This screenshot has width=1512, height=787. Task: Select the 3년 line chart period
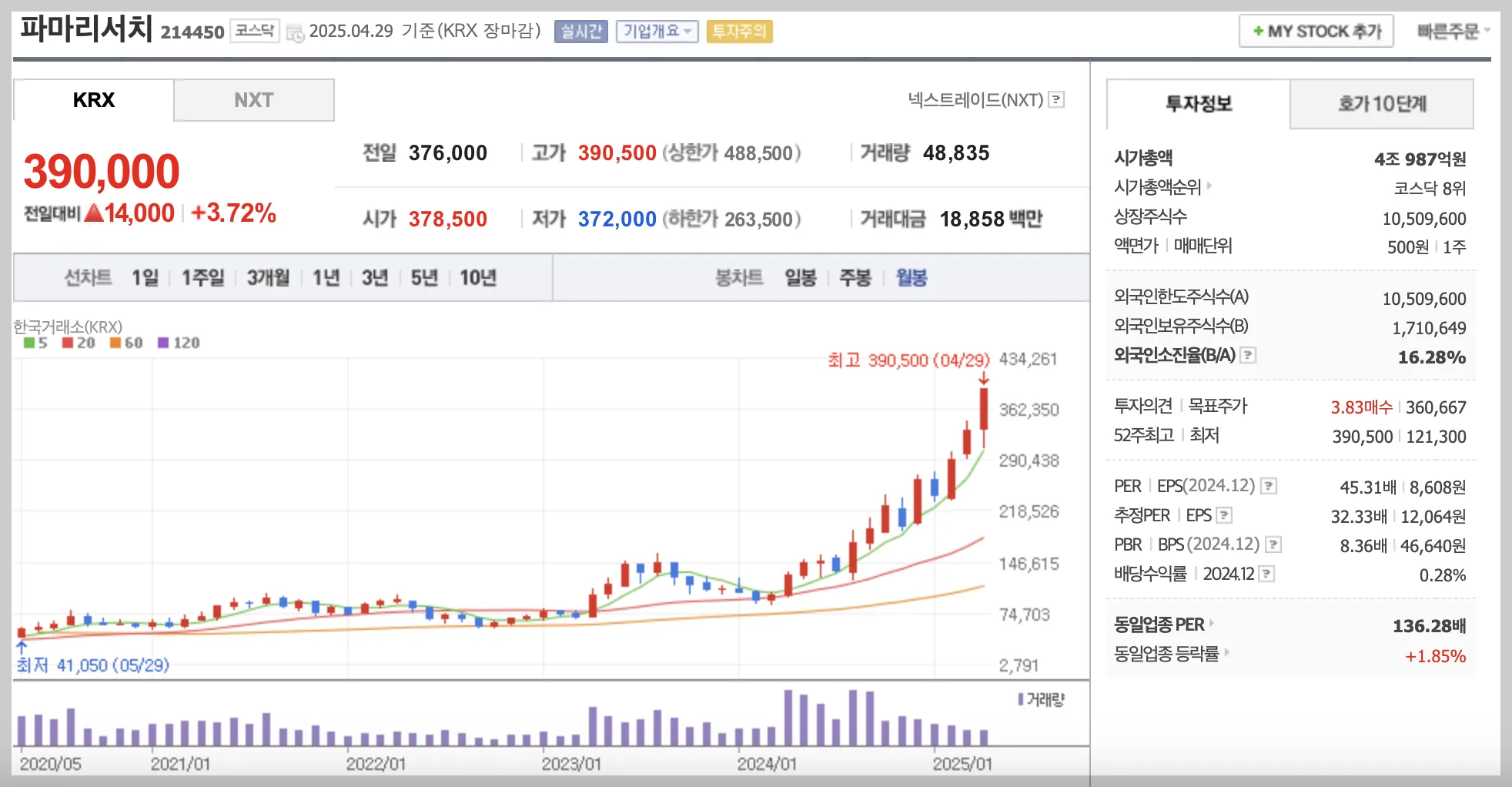pos(375,277)
